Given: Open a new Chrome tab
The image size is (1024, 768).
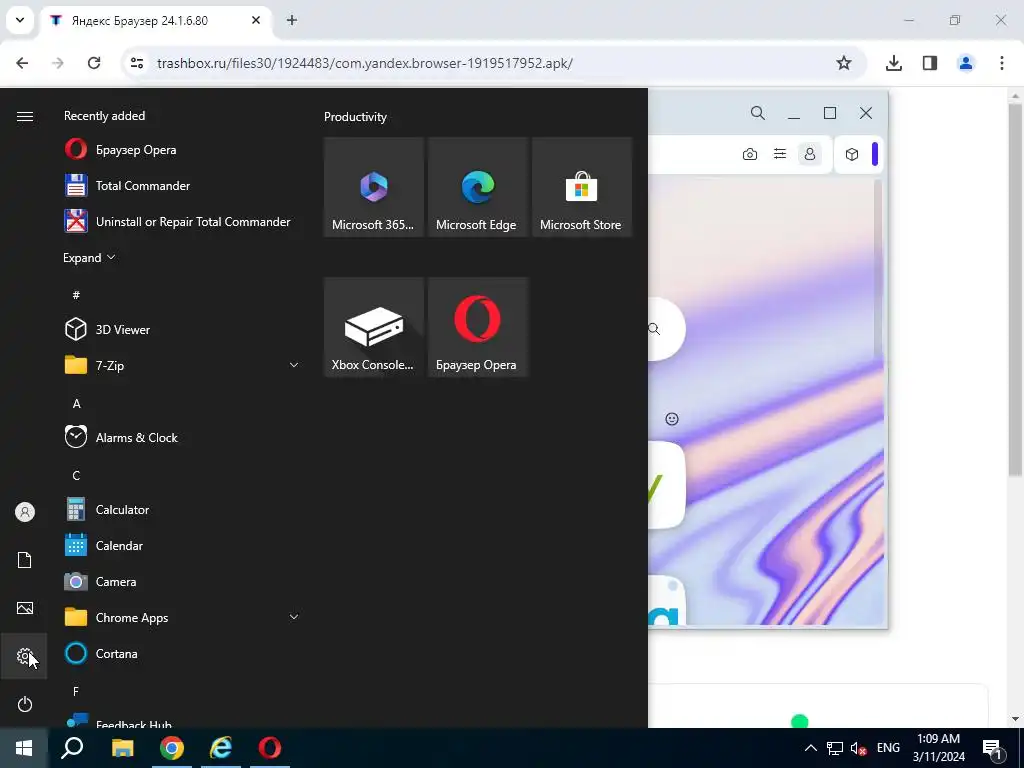Looking at the screenshot, I should pyautogui.click(x=292, y=20).
